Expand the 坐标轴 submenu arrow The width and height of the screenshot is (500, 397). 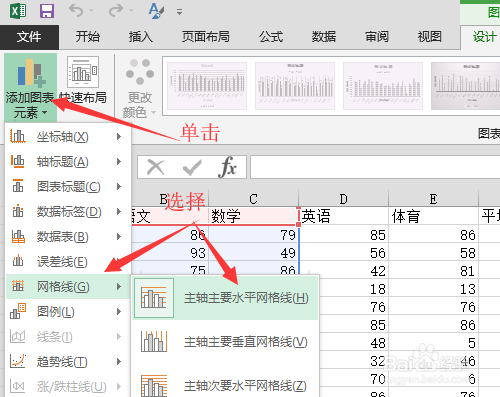(119, 137)
